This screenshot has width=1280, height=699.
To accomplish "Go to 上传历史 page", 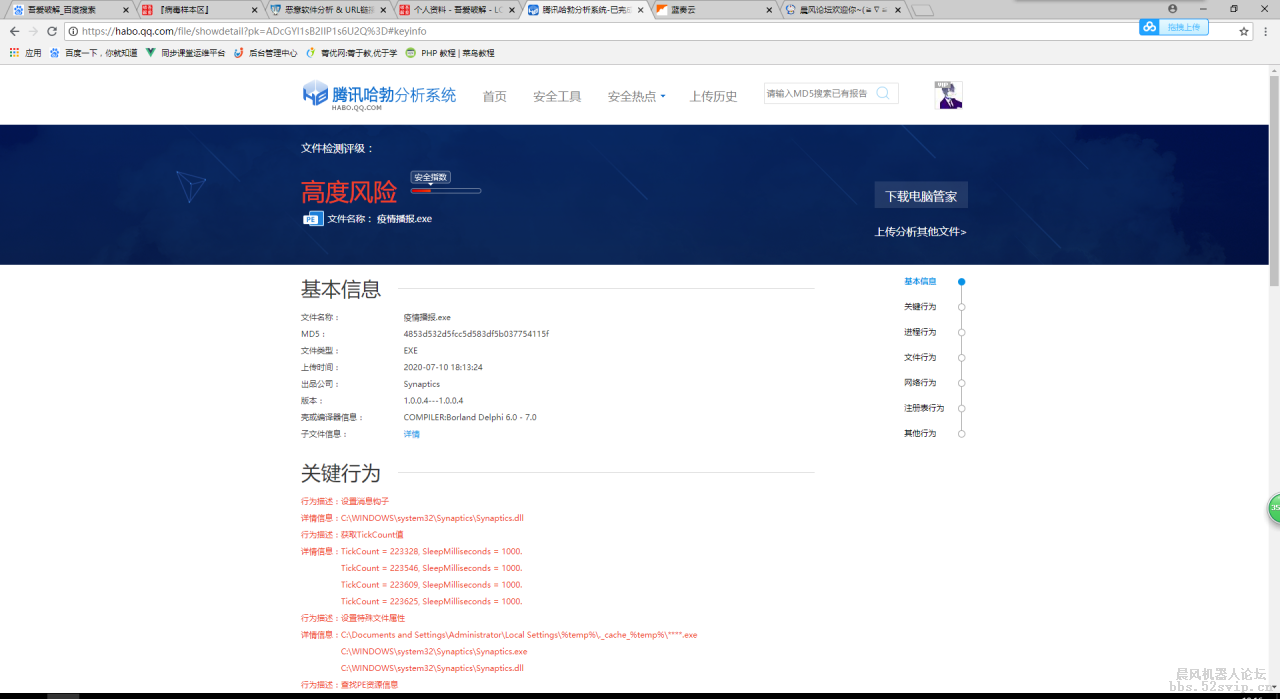I will click(x=713, y=97).
